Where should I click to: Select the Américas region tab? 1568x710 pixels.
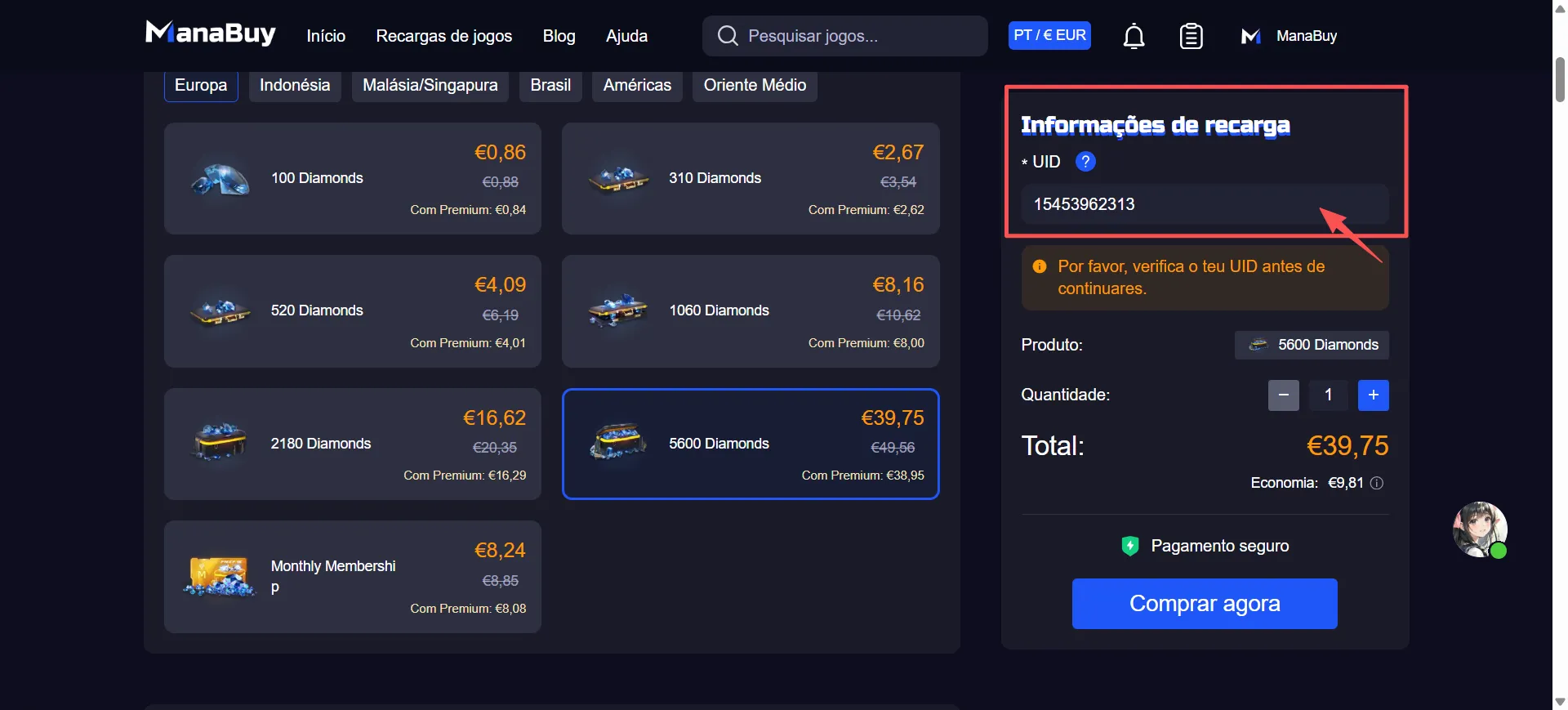[637, 86]
